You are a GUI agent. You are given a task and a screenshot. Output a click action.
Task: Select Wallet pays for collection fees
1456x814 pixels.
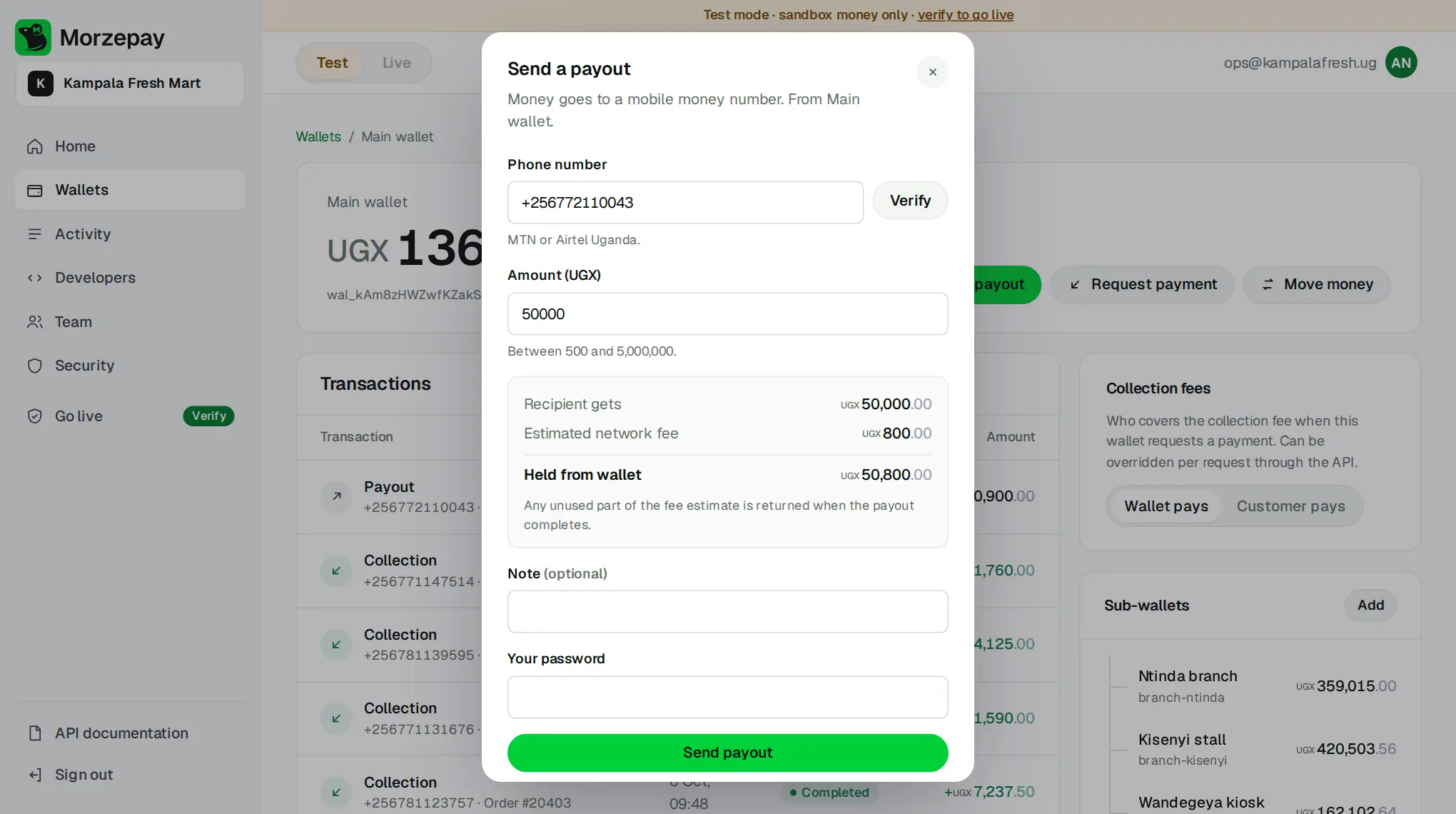pos(1166,506)
